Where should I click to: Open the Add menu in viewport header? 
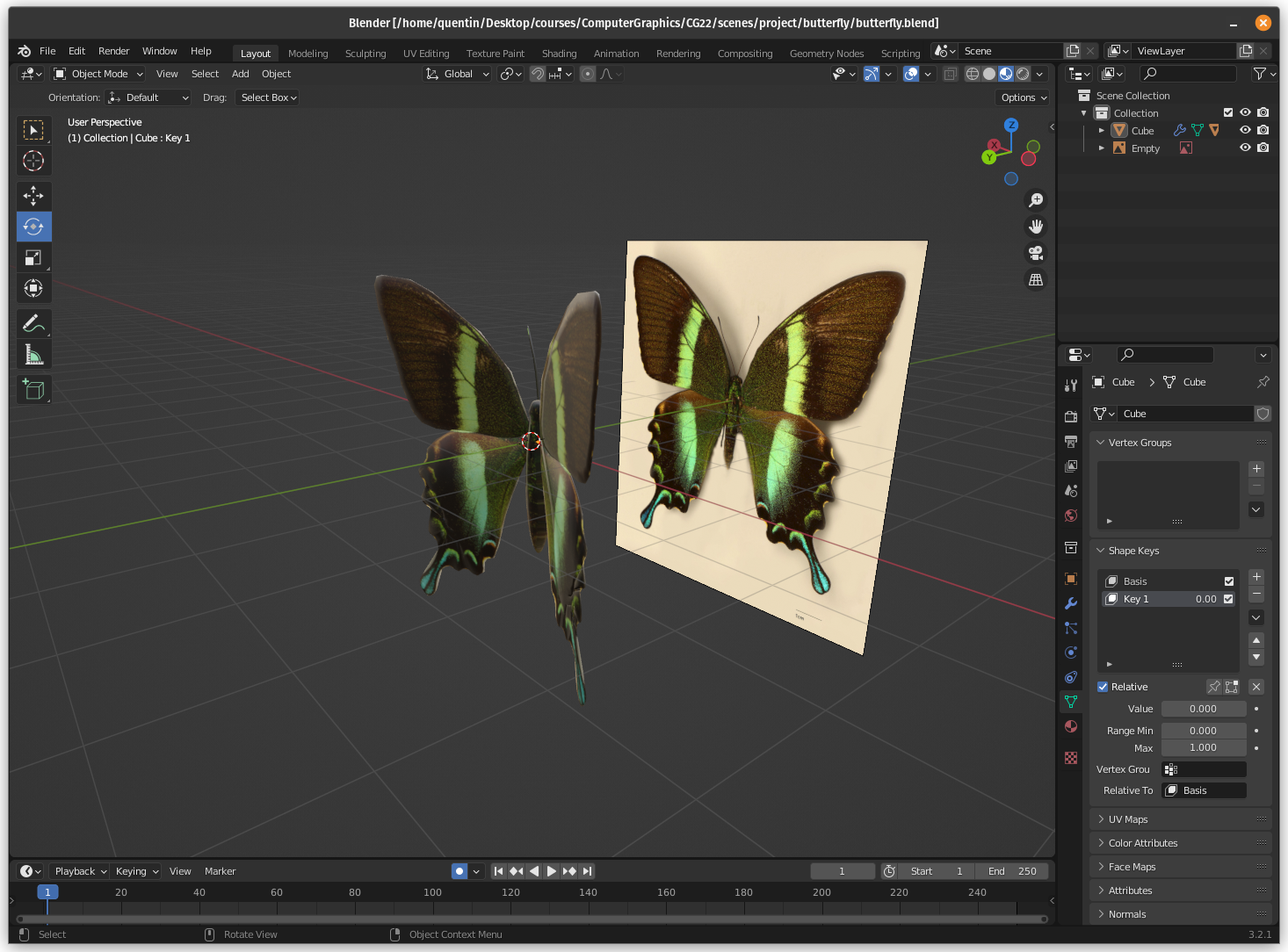(240, 74)
